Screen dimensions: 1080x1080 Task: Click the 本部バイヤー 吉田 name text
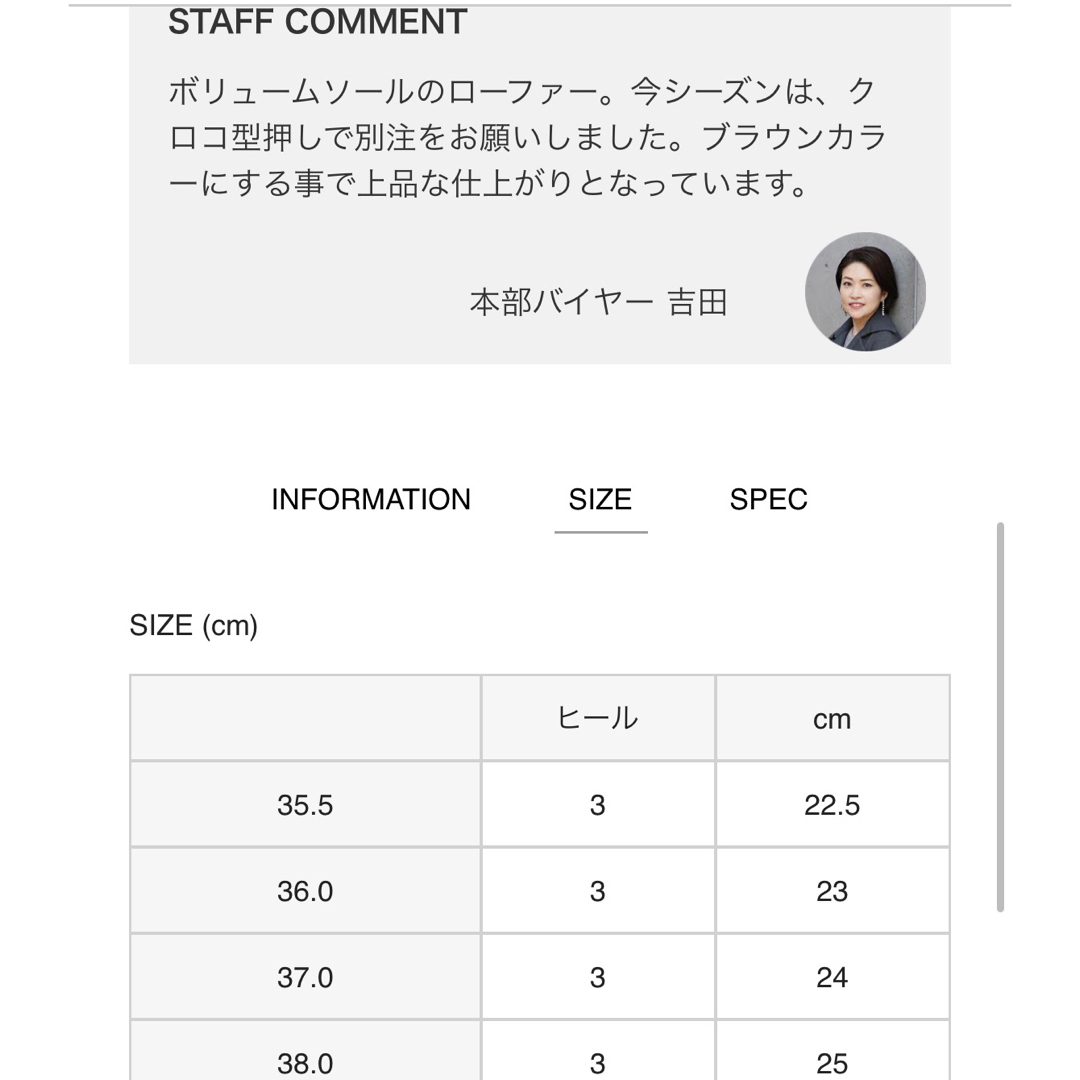598,302
